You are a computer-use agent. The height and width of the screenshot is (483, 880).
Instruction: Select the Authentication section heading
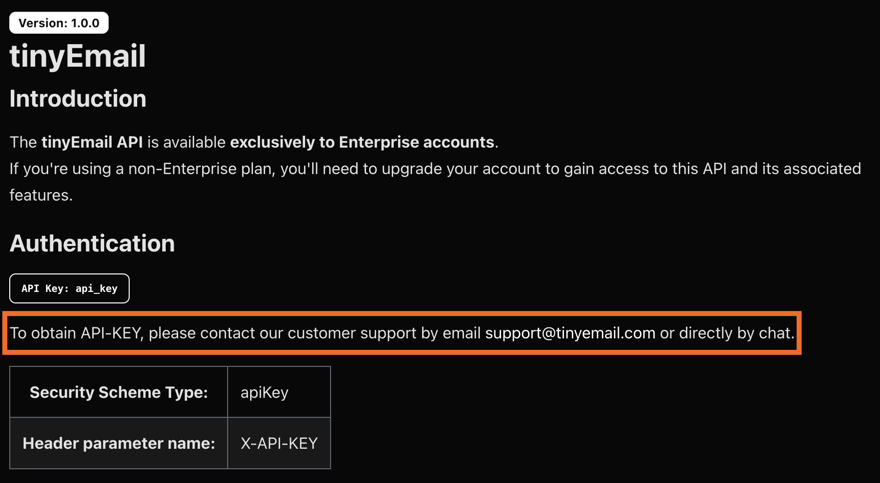(92, 243)
